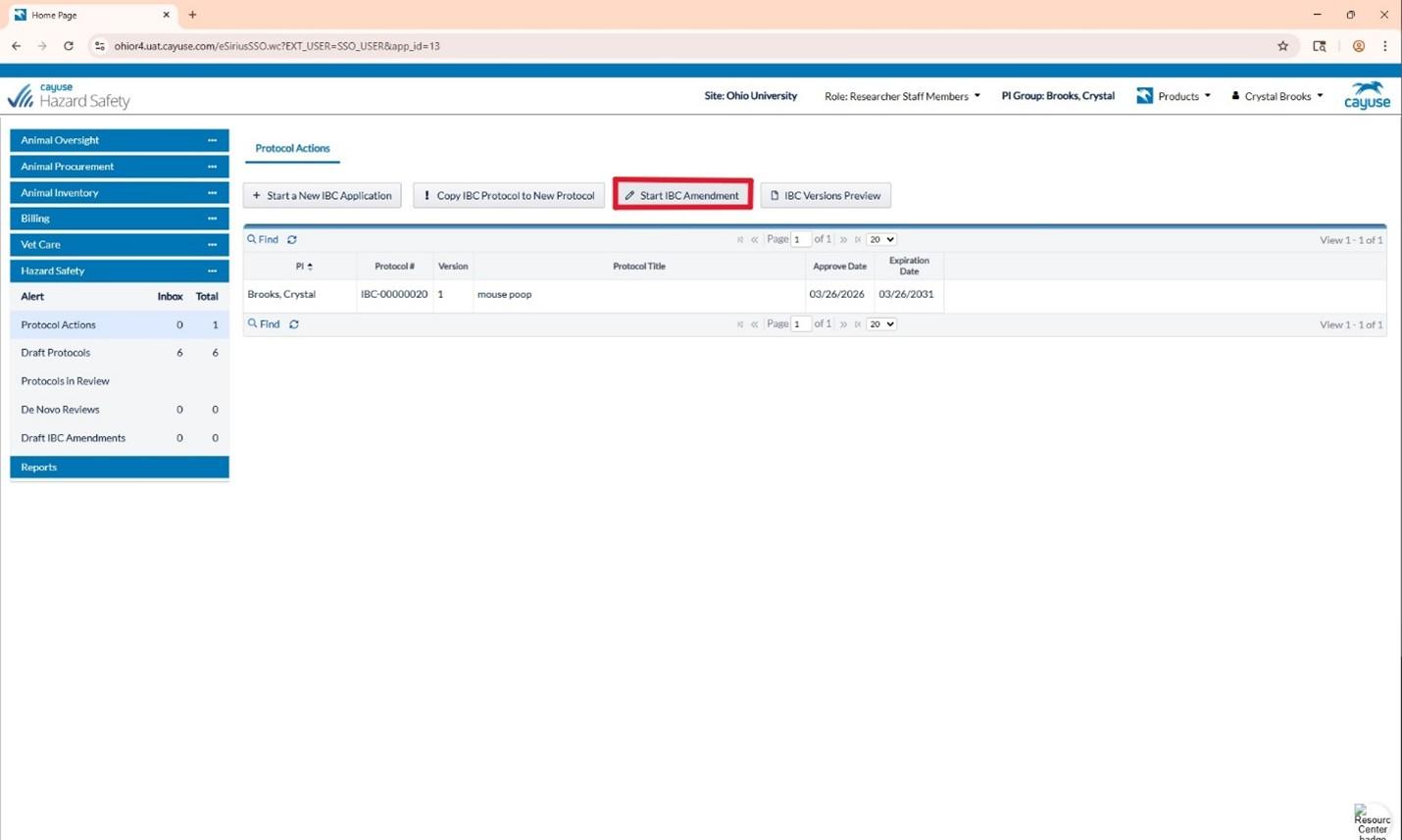Viewport: 1402px width, 840px height.
Task: Click the bottom grid refresh icon
Action: [293, 324]
